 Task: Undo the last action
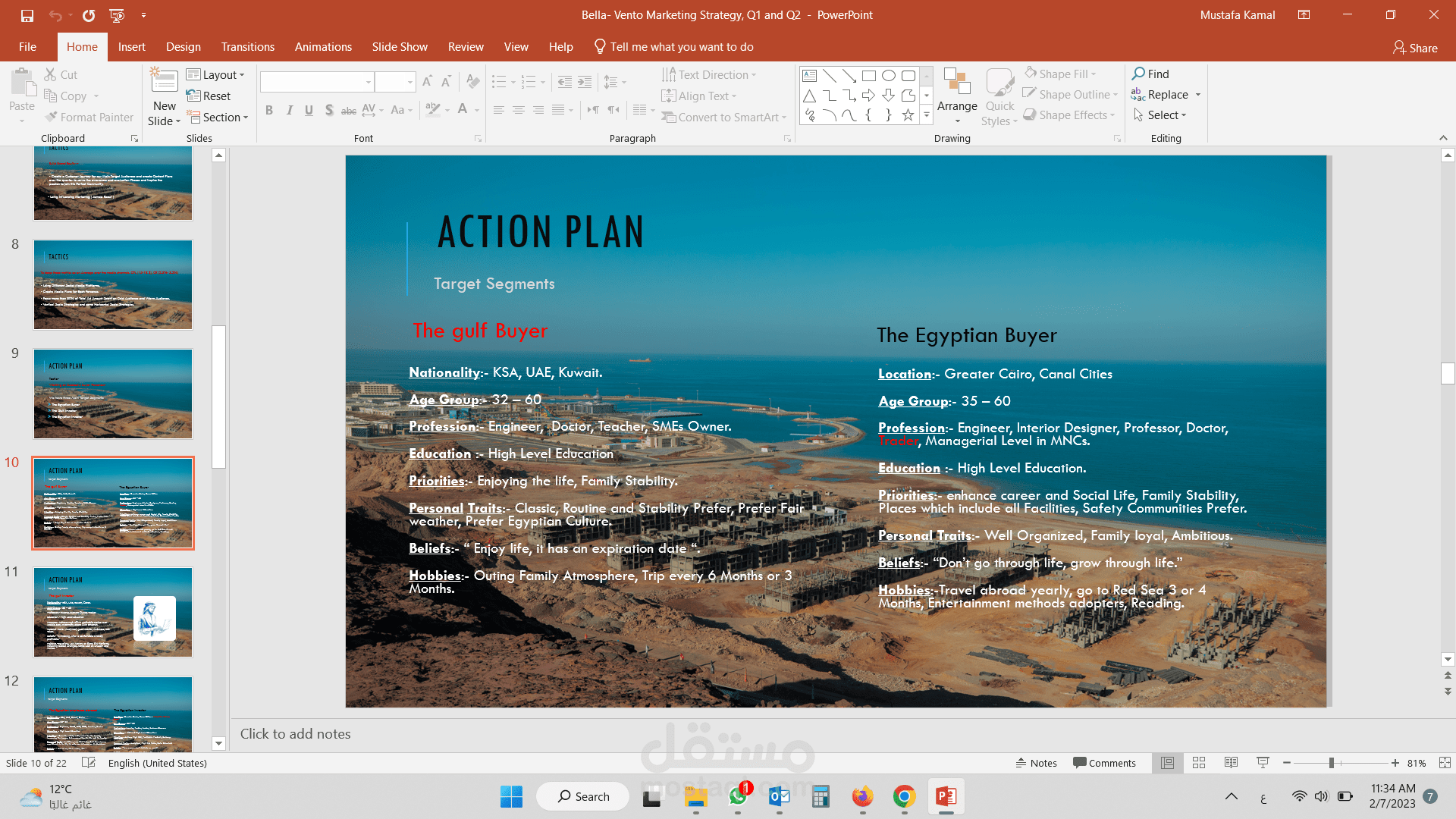point(55,15)
